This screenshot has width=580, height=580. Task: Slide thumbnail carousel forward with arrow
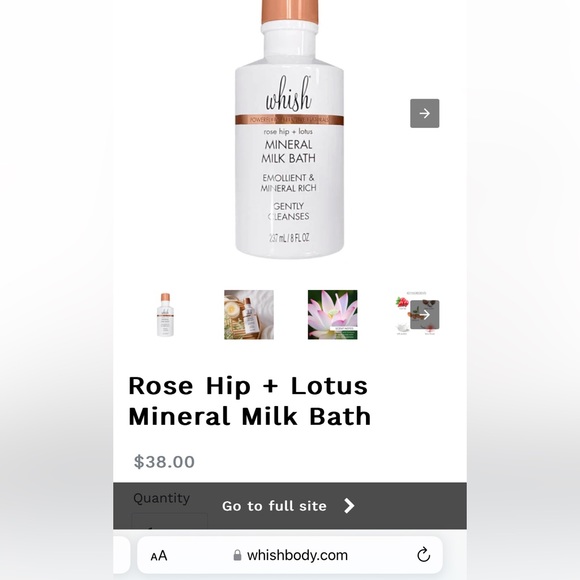424,314
